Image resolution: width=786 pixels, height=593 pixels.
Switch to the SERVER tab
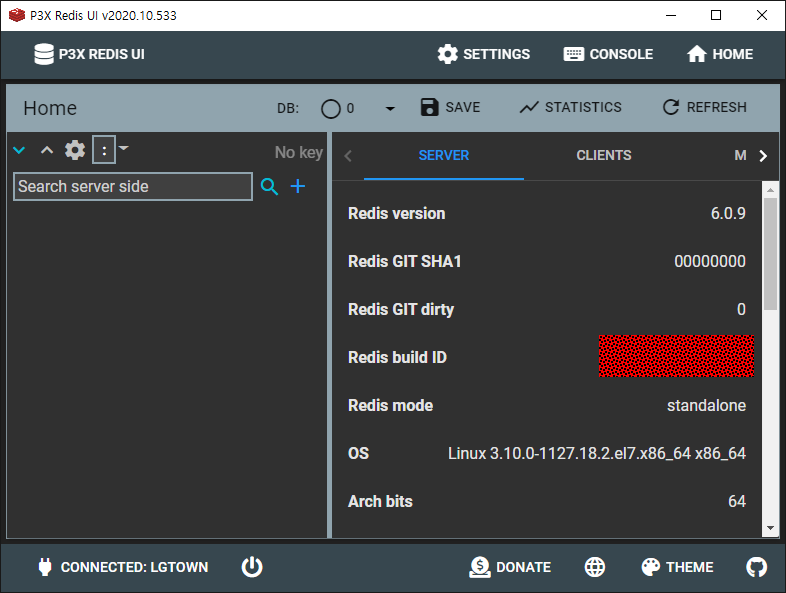tap(444, 155)
